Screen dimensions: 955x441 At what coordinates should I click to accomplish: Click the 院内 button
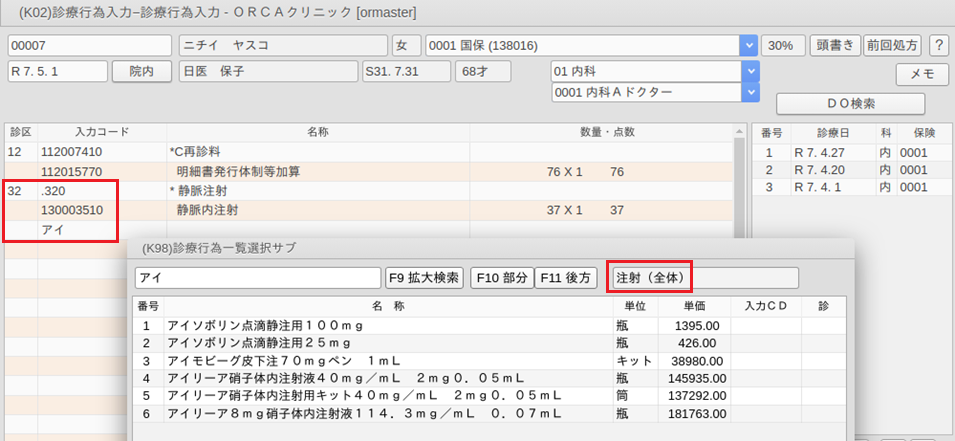(x=142, y=72)
